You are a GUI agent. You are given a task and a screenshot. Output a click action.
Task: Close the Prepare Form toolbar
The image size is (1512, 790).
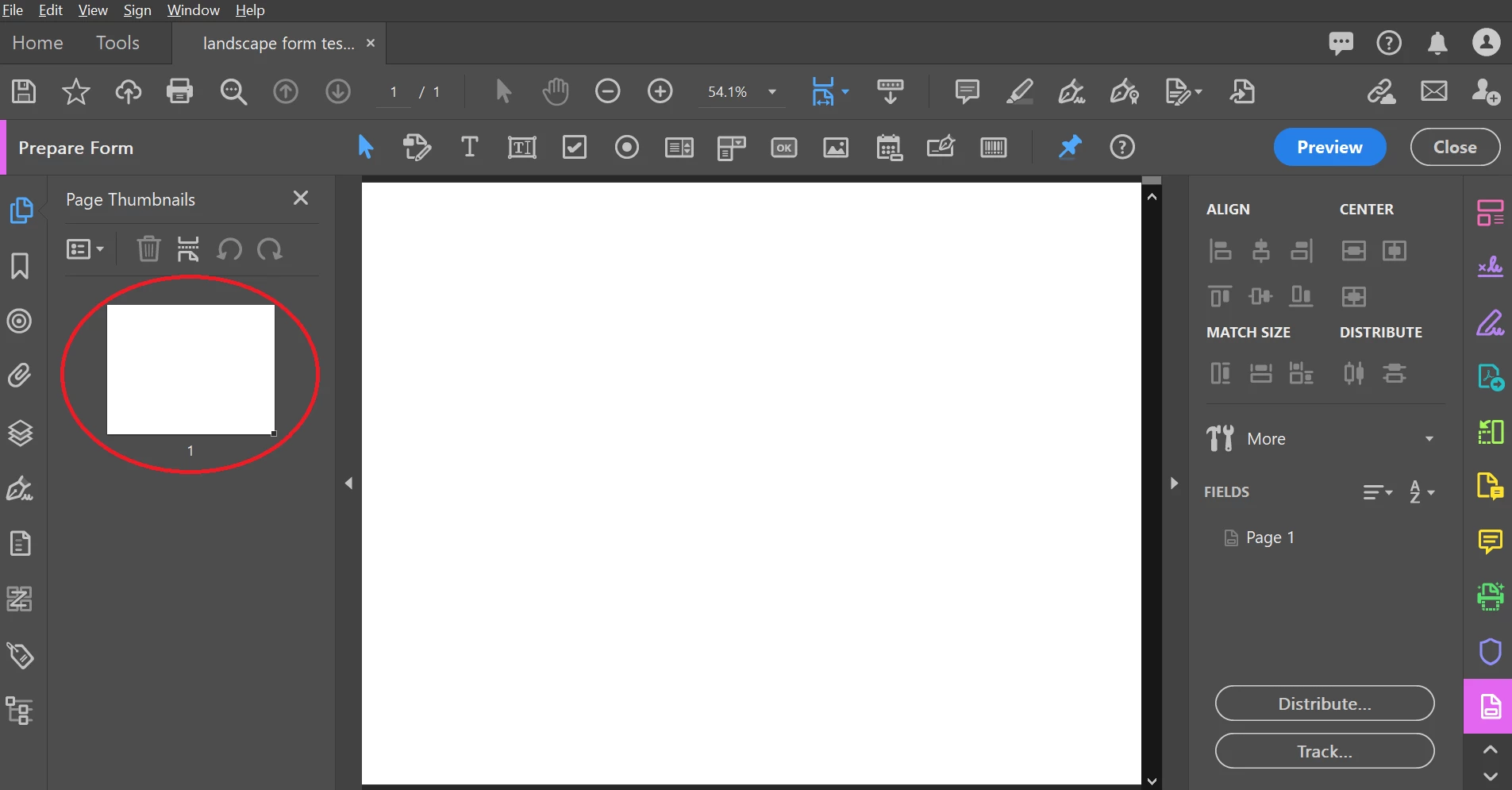click(x=1455, y=147)
